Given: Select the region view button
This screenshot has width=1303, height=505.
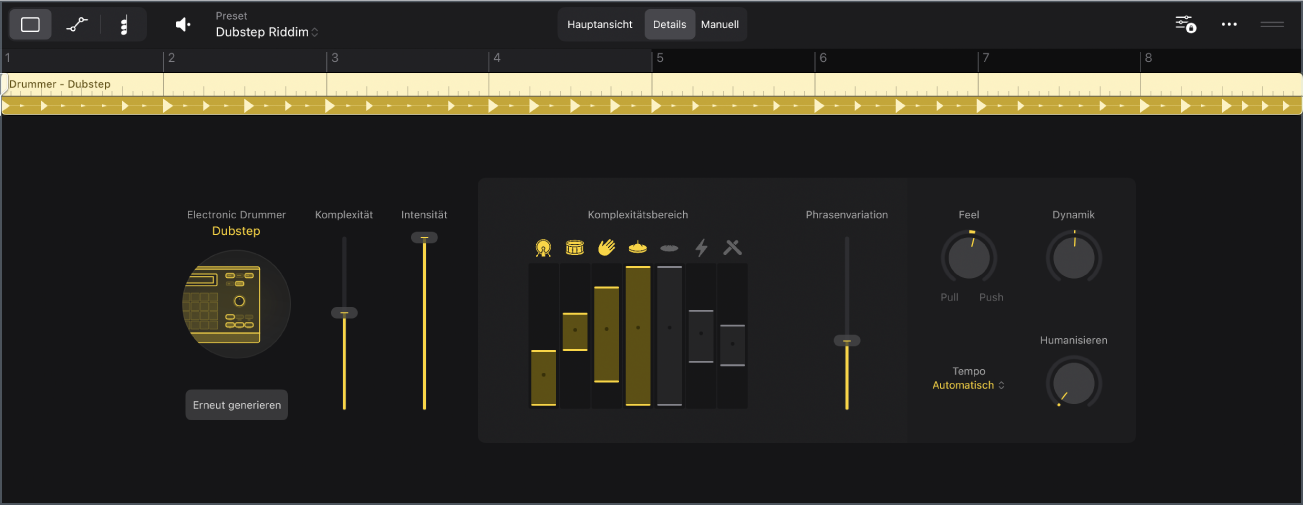Looking at the screenshot, I should pyautogui.click(x=31, y=25).
